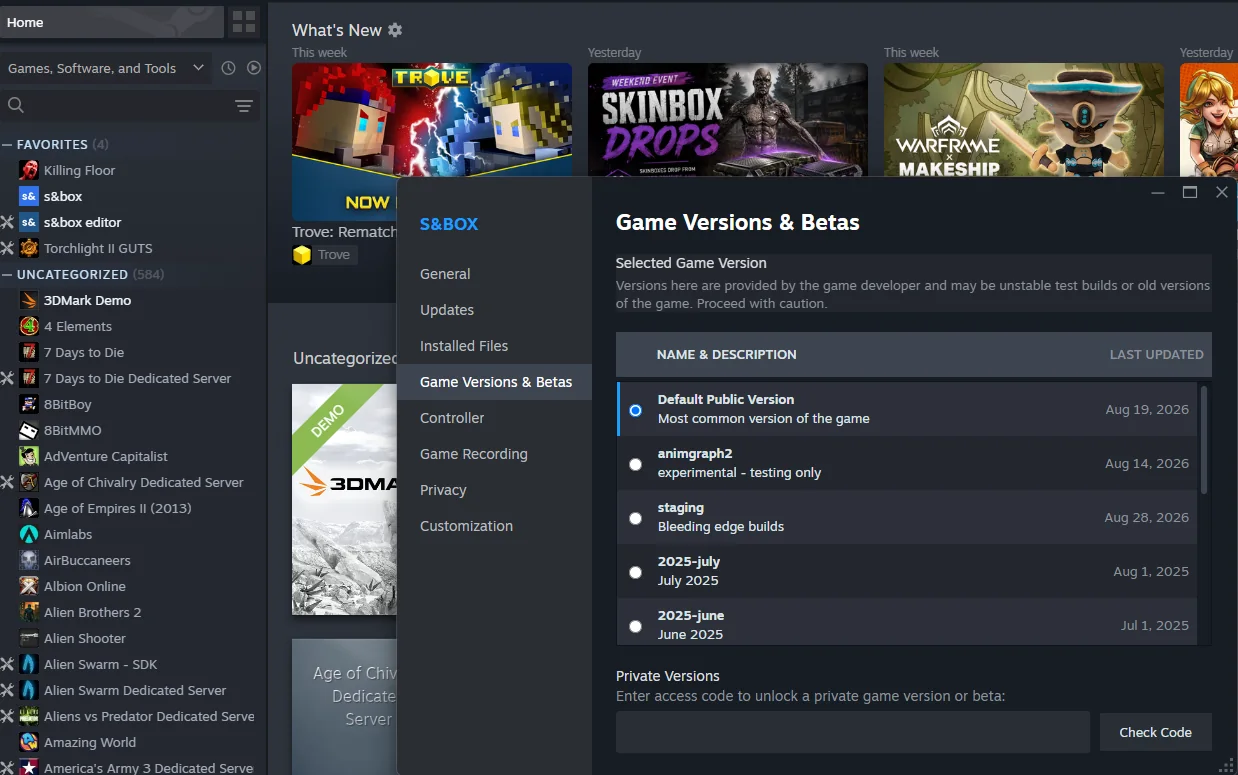1238x775 pixels.
Task: Click the 3DMark Demo icon
Action: (x=29, y=300)
